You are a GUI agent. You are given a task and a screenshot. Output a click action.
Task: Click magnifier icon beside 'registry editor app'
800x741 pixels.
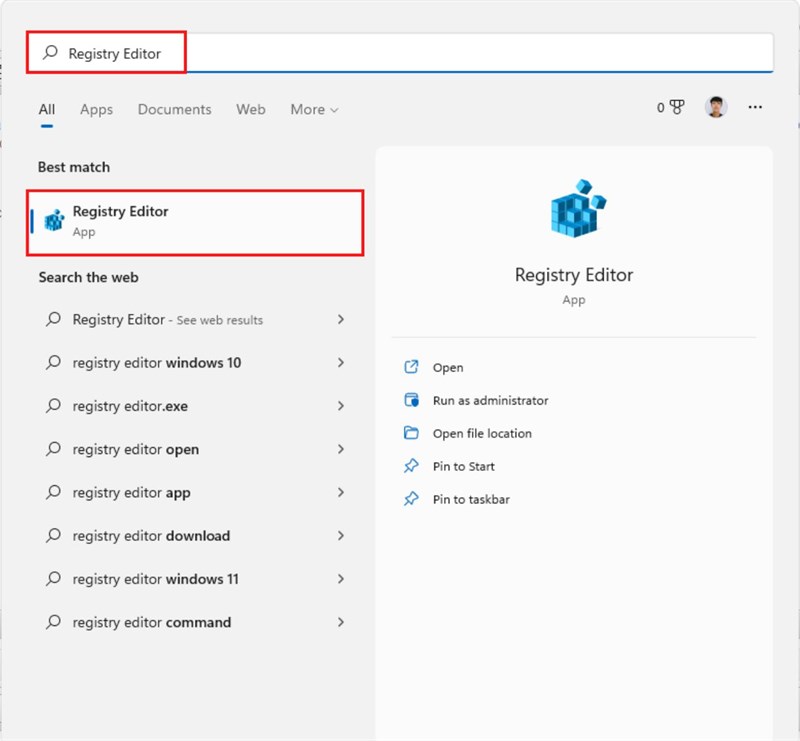pos(53,492)
